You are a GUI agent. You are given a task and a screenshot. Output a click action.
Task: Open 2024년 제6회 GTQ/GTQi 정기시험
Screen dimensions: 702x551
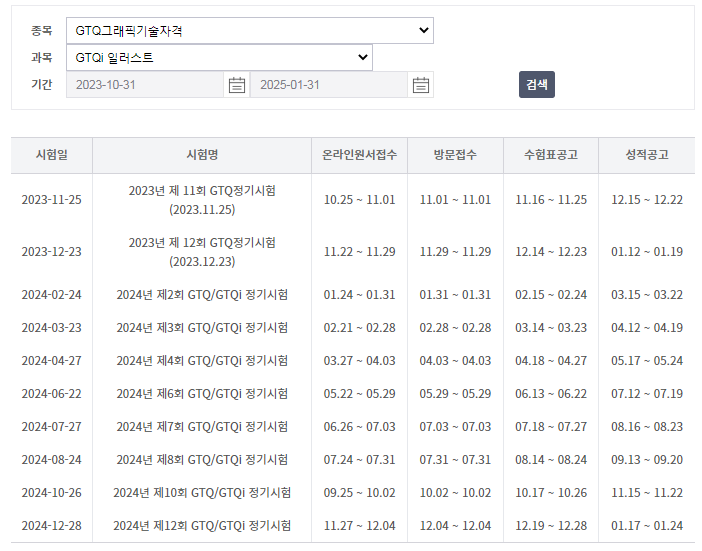point(202,394)
